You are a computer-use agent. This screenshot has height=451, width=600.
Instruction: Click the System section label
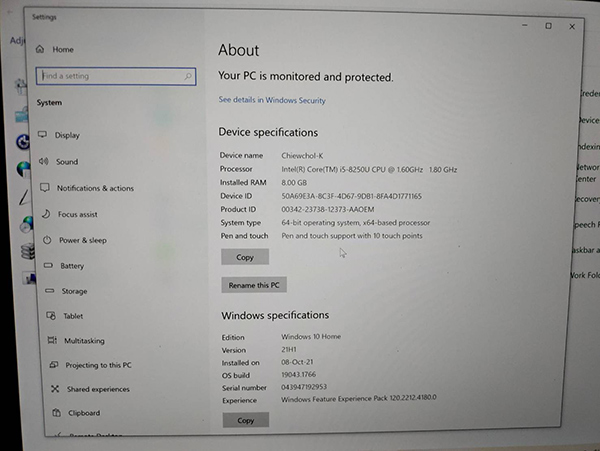click(x=49, y=103)
